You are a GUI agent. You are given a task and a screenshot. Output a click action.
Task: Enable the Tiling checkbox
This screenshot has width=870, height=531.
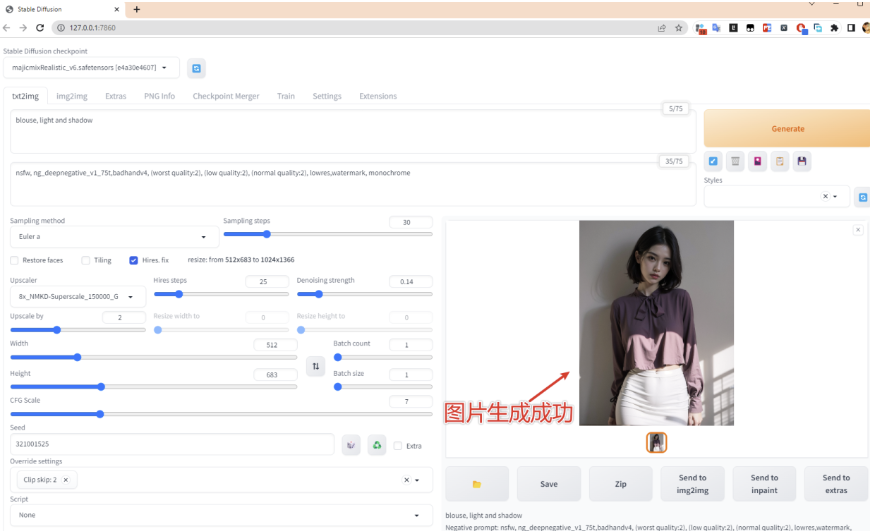point(85,260)
